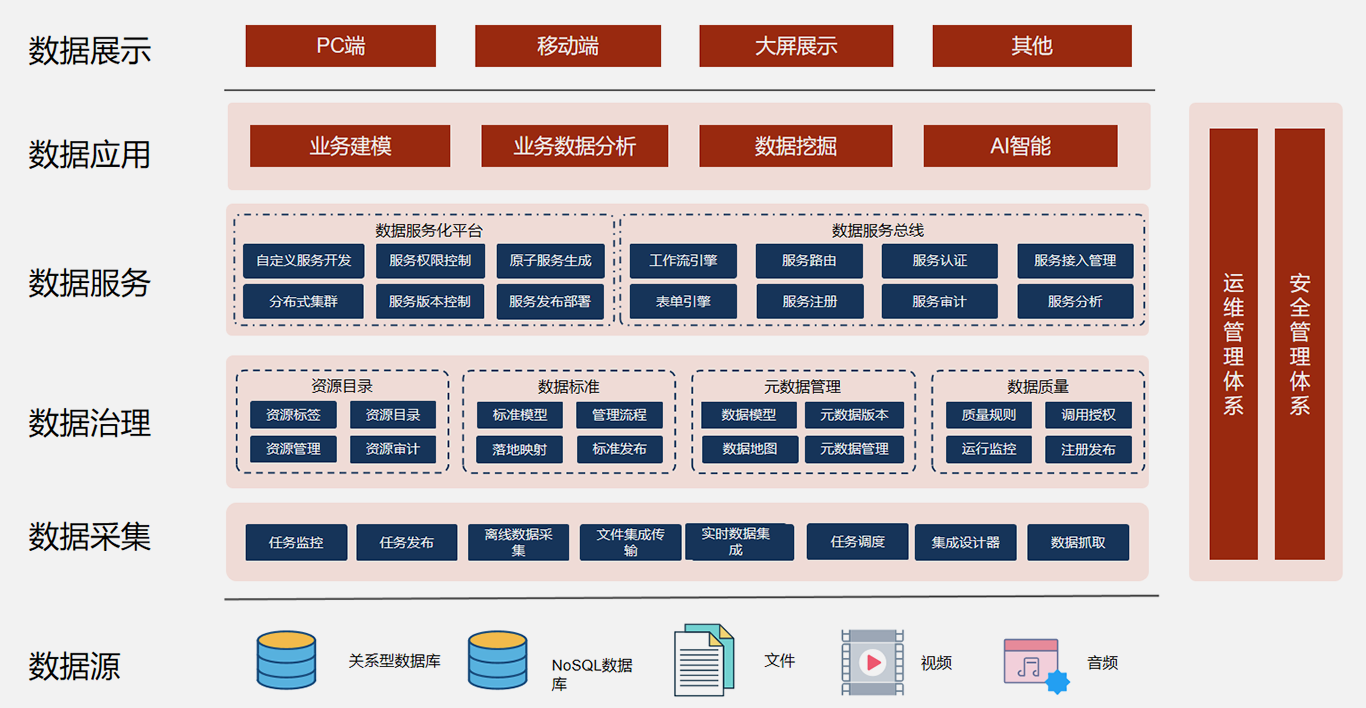This screenshot has width=1366, height=708.
Task: Select the 工作流引擎 box
Action: pos(683,261)
